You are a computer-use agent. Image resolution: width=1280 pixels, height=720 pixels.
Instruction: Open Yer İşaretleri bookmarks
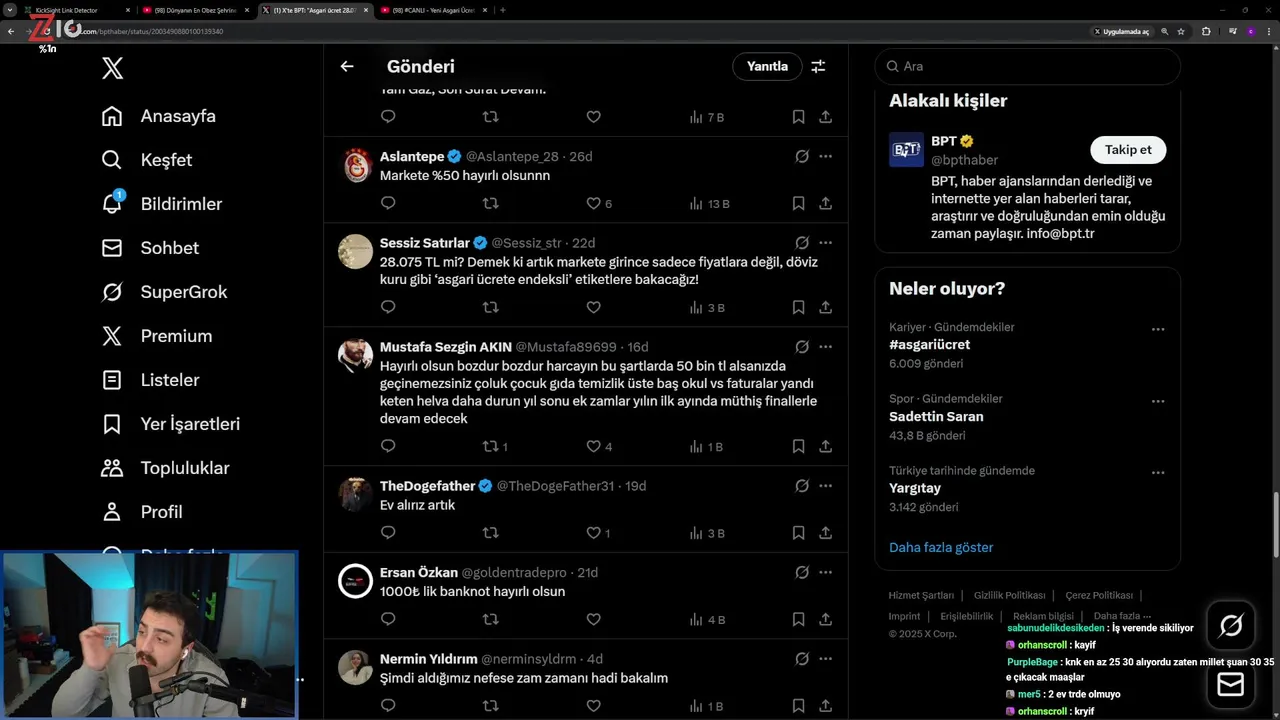(171, 424)
